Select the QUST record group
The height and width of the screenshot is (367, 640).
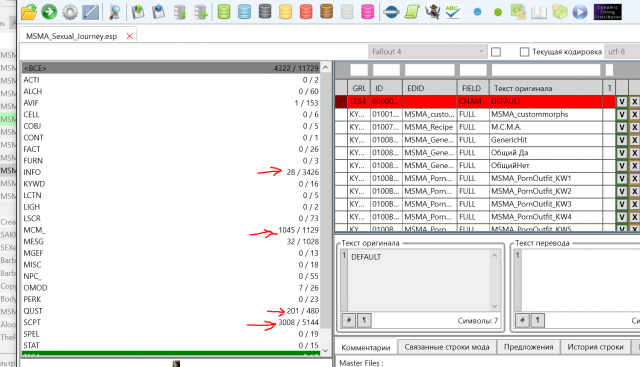(x=171, y=311)
